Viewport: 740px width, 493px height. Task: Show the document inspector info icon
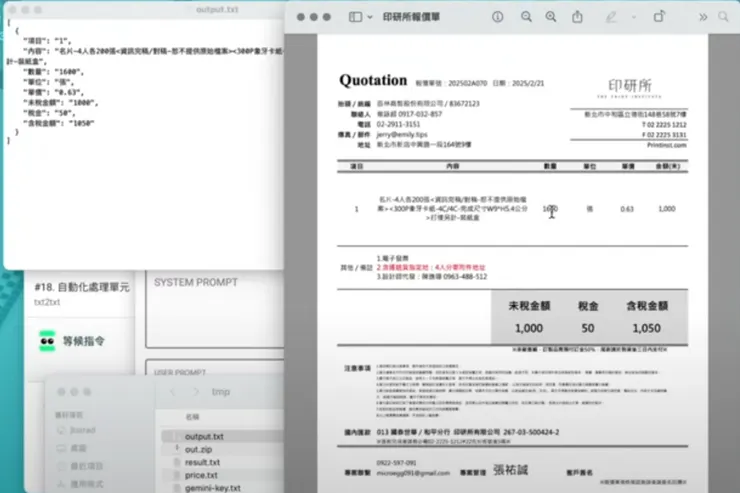tap(497, 17)
